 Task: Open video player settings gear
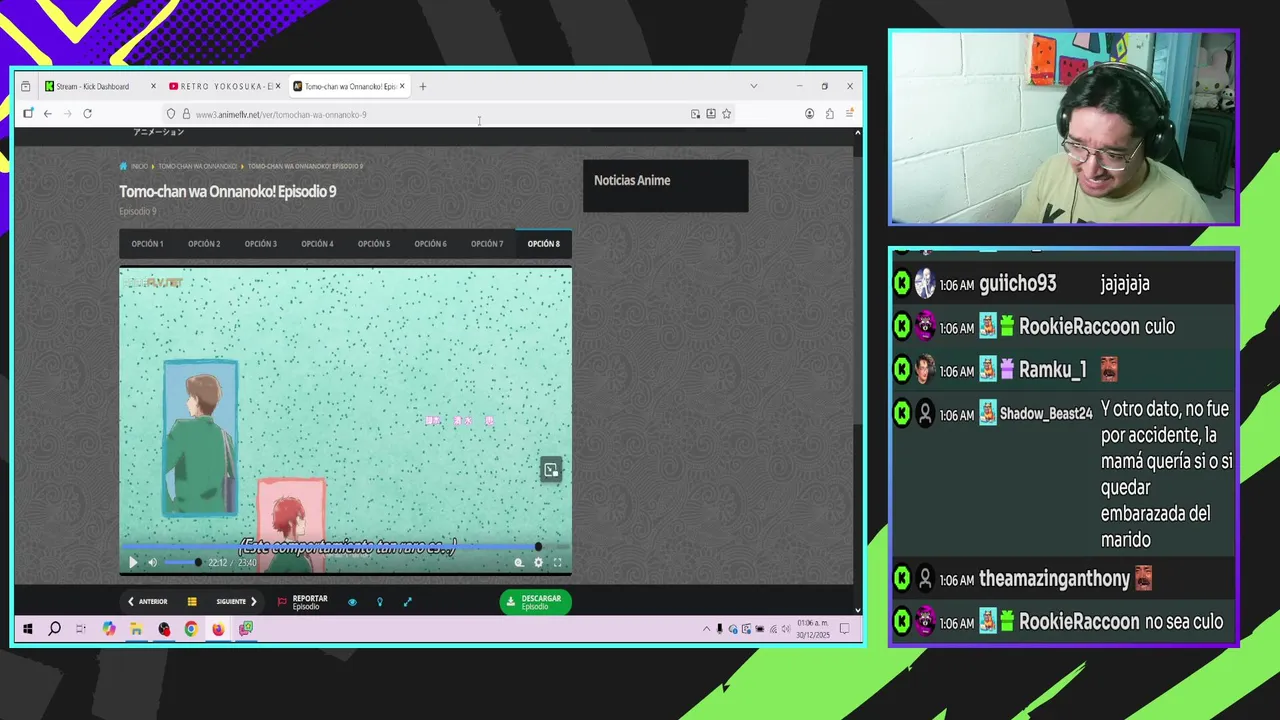[x=538, y=563]
